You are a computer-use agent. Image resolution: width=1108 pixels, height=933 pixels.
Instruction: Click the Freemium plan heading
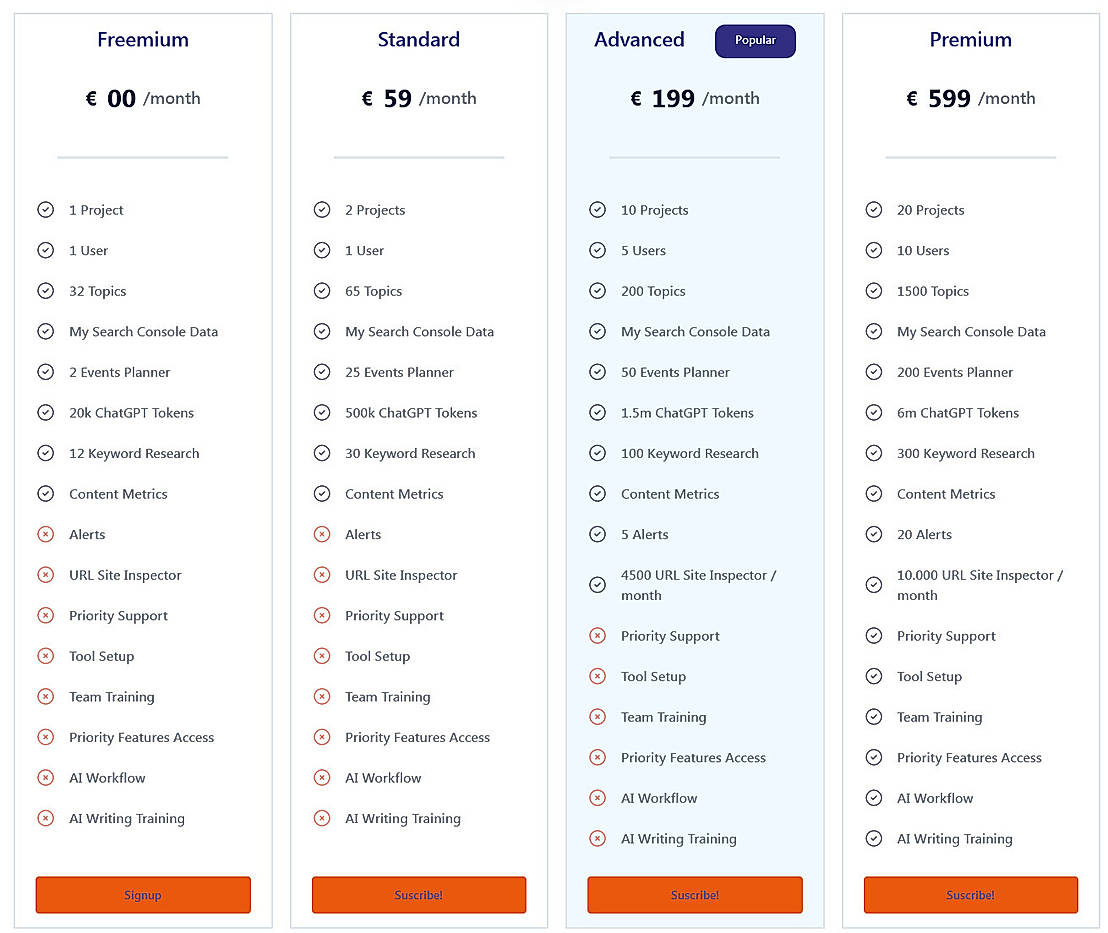pos(143,40)
